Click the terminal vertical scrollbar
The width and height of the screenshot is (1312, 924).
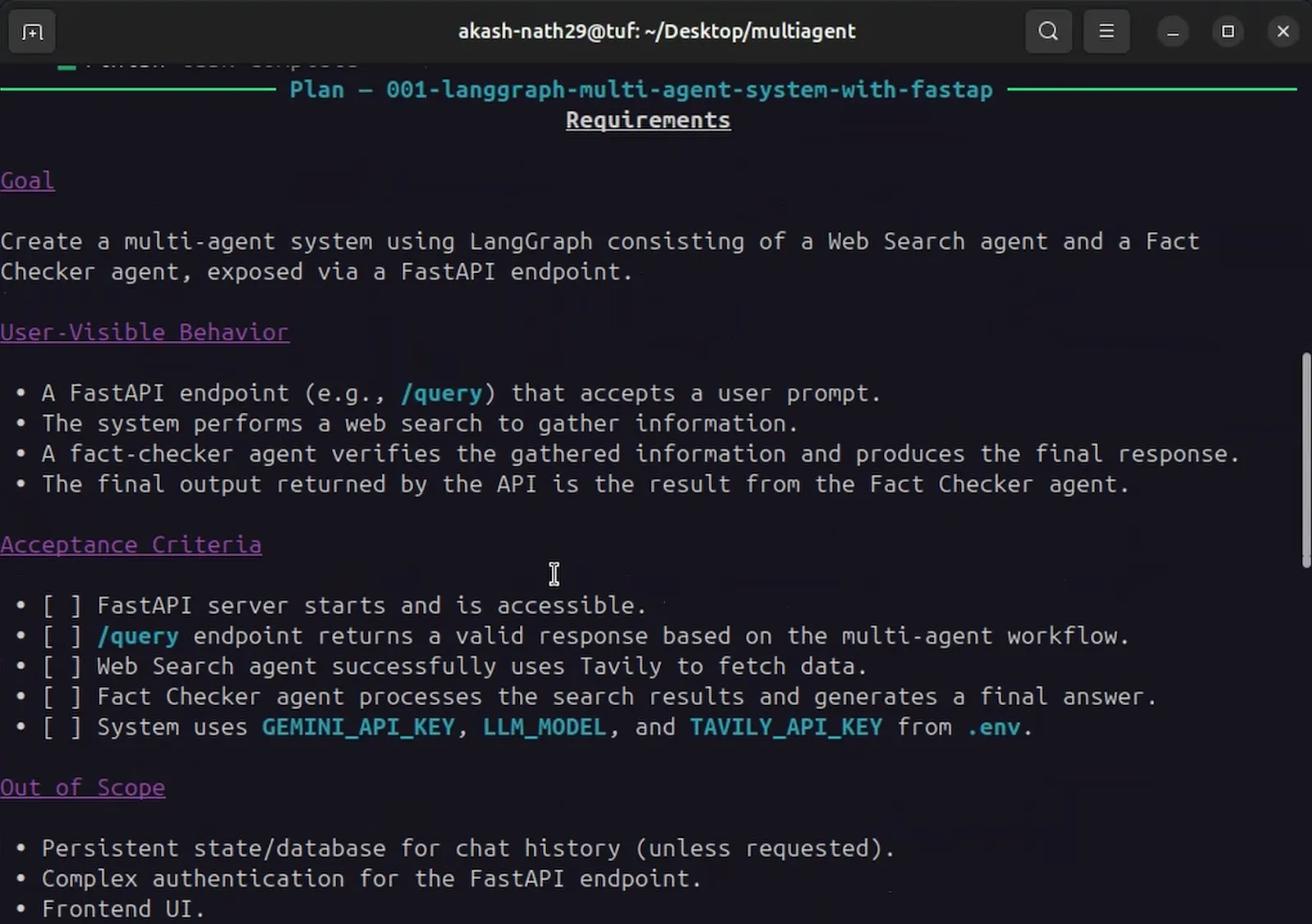[1306, 460]
